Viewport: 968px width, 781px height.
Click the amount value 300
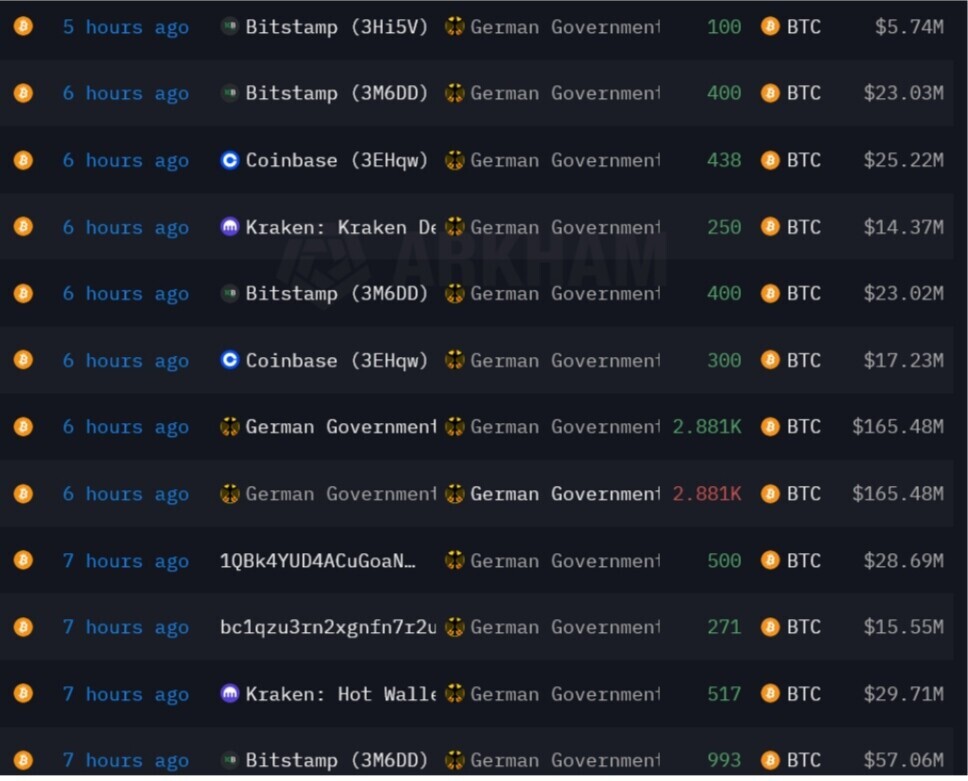click(724, 360)
